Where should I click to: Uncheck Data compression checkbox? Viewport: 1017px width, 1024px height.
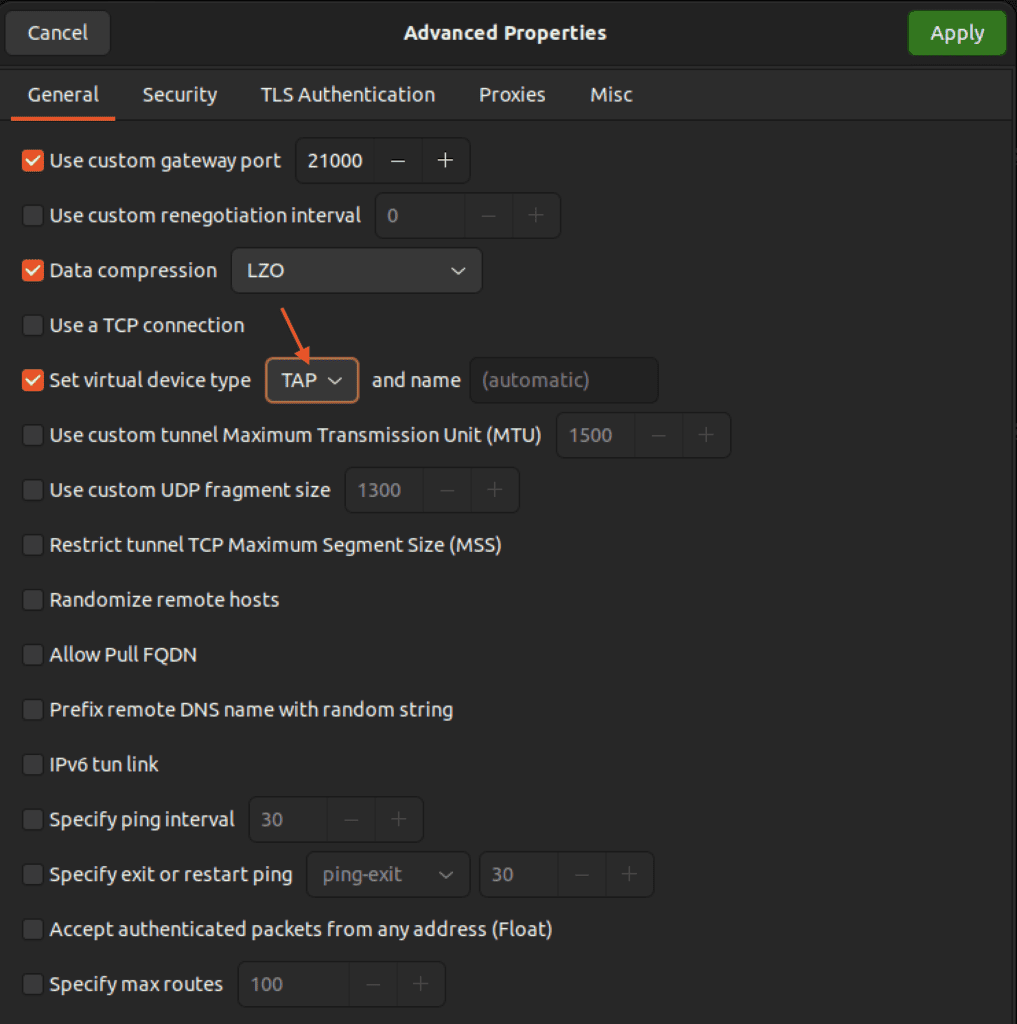point(33,271)
